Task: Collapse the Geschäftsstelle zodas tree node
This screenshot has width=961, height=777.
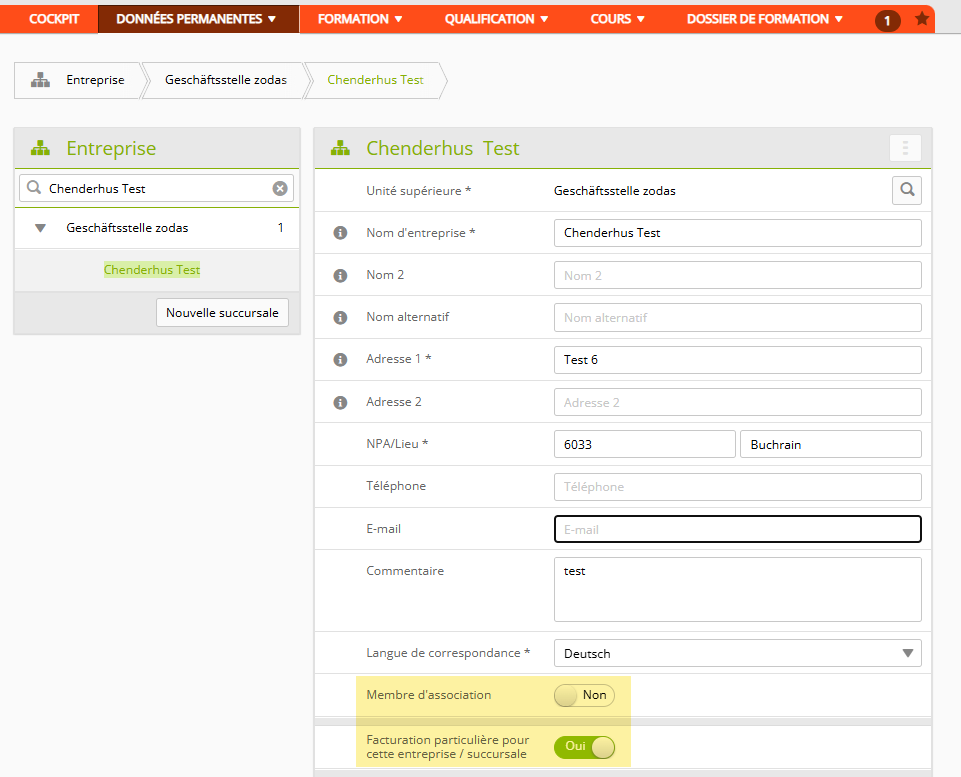Action: coord(40,228)
